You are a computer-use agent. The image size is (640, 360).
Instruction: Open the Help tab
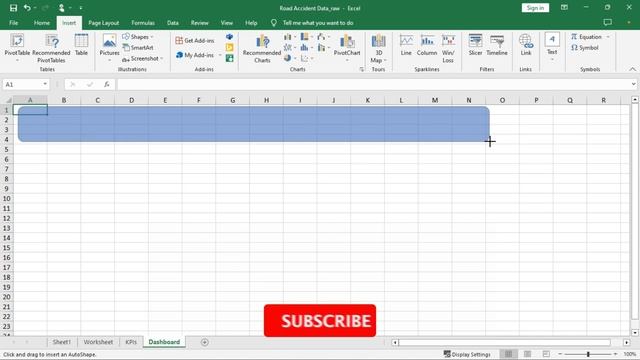point(251,23)
